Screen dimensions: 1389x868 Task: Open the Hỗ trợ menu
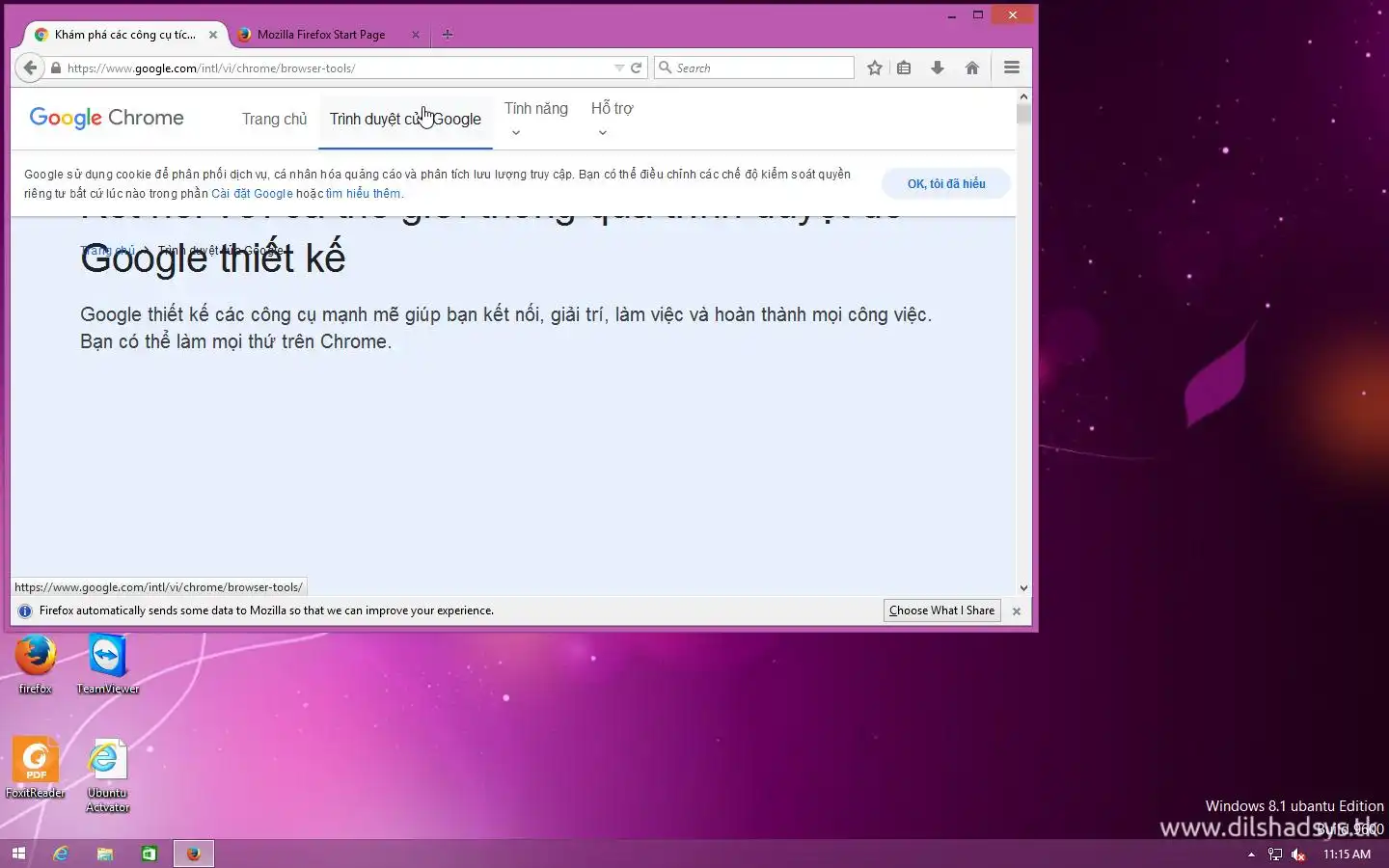coord(613,108)
